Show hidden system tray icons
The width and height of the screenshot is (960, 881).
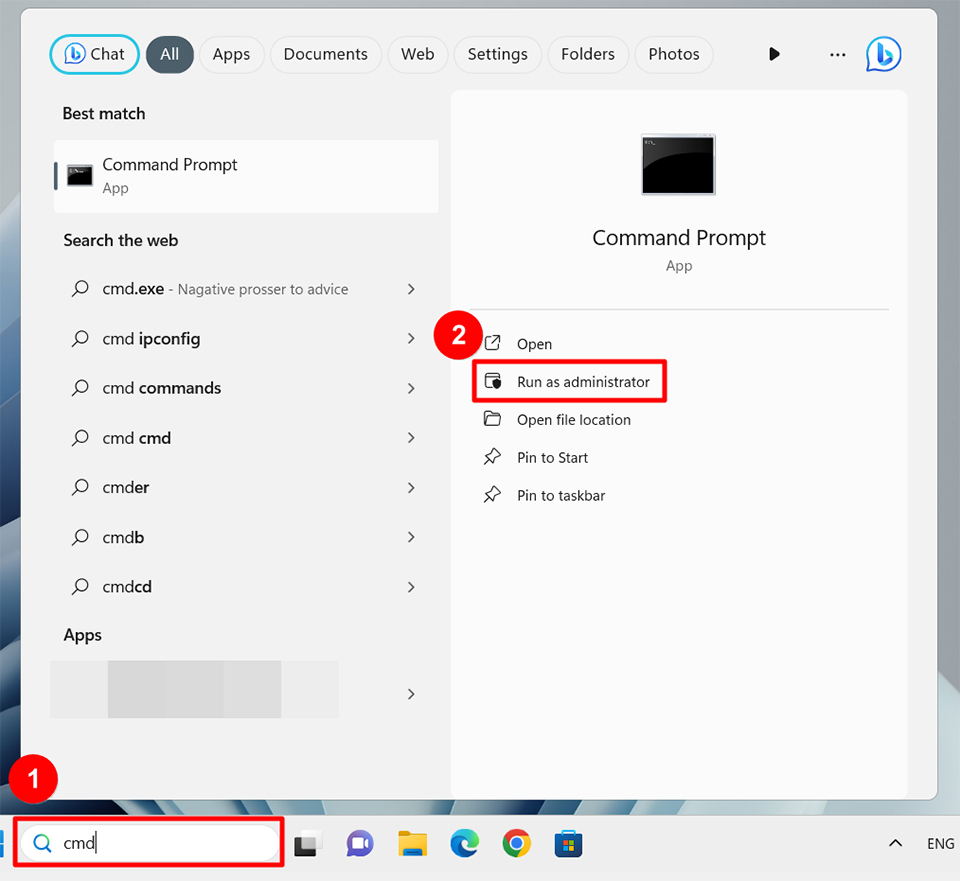pos(895,844)
